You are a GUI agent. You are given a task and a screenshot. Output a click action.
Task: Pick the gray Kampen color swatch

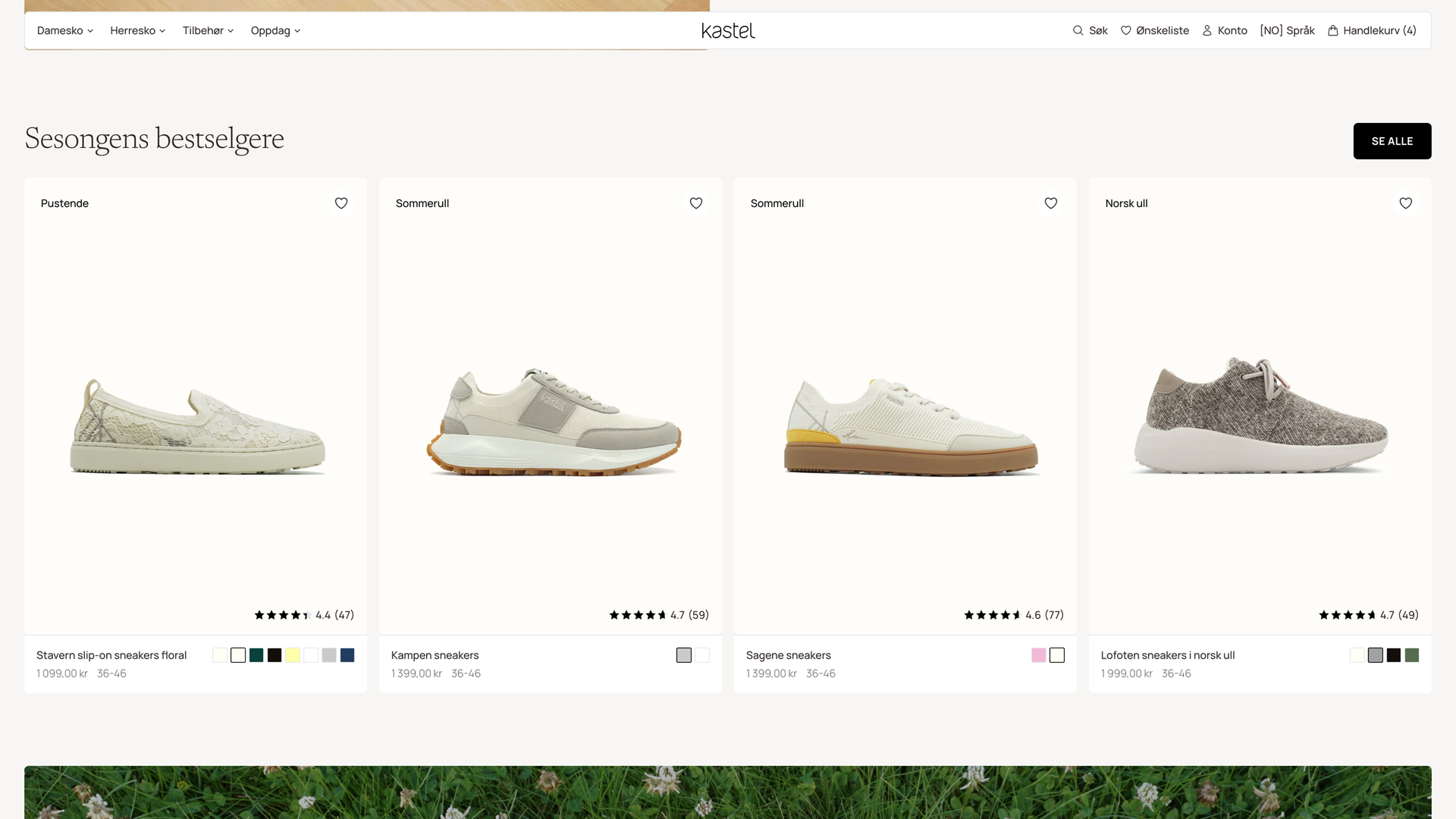(x=684, y=655)
